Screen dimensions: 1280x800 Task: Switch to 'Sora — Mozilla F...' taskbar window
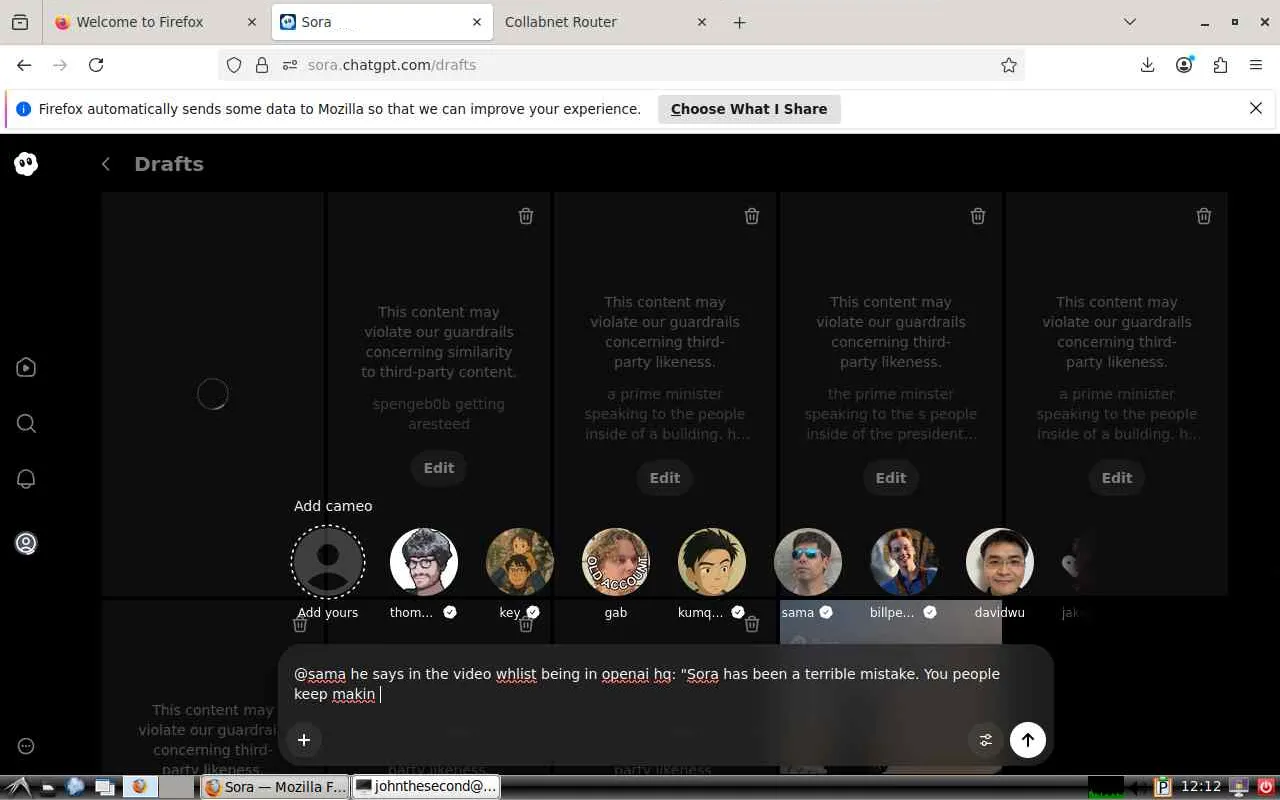click(x=275, y=787)
